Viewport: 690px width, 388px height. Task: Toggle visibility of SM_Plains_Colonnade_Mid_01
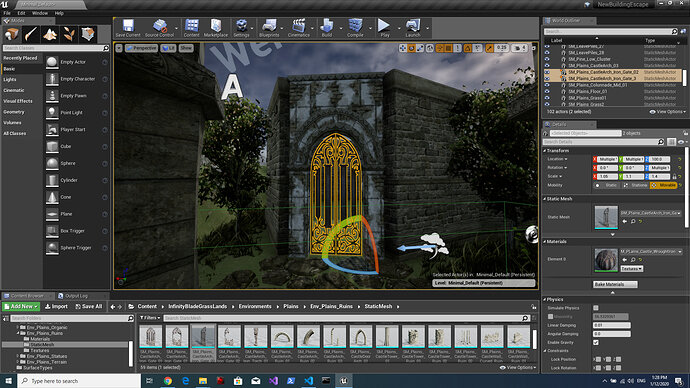point(547,85)
